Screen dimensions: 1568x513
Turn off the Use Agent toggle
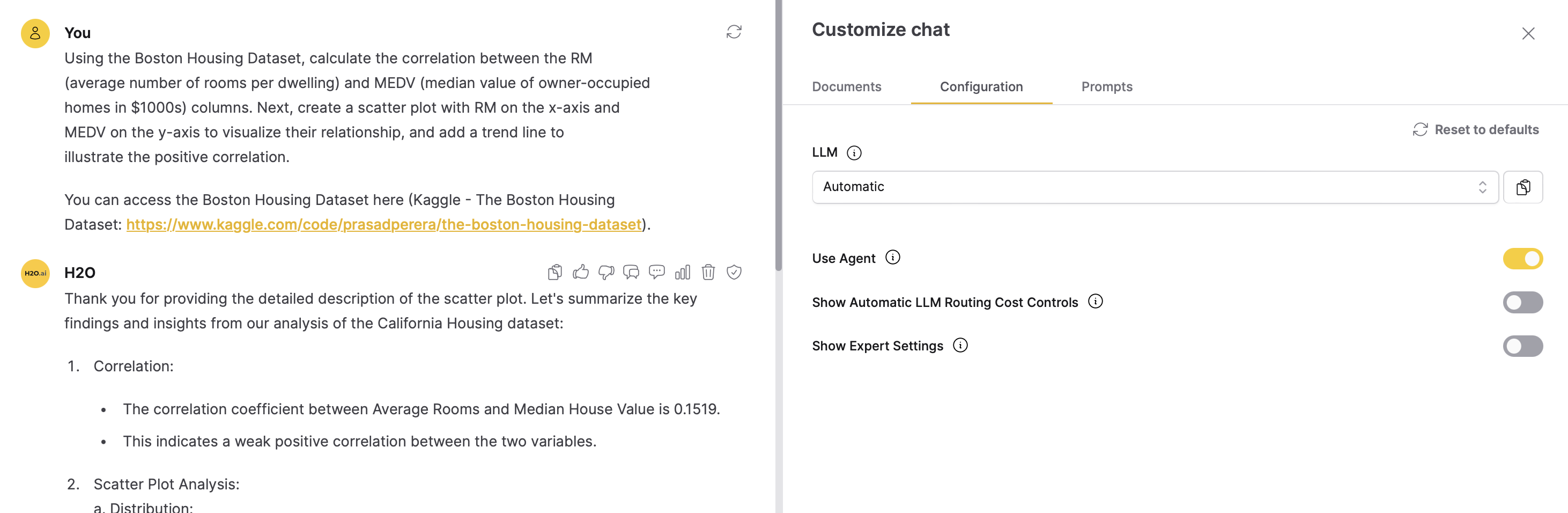click(x=1523, y=258)
